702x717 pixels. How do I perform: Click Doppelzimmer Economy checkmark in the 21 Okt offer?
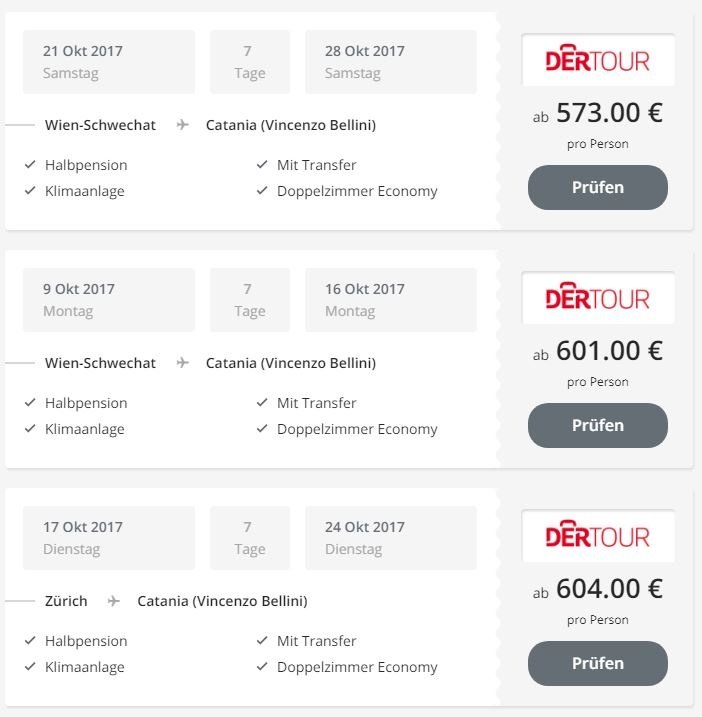pos(262,191)
